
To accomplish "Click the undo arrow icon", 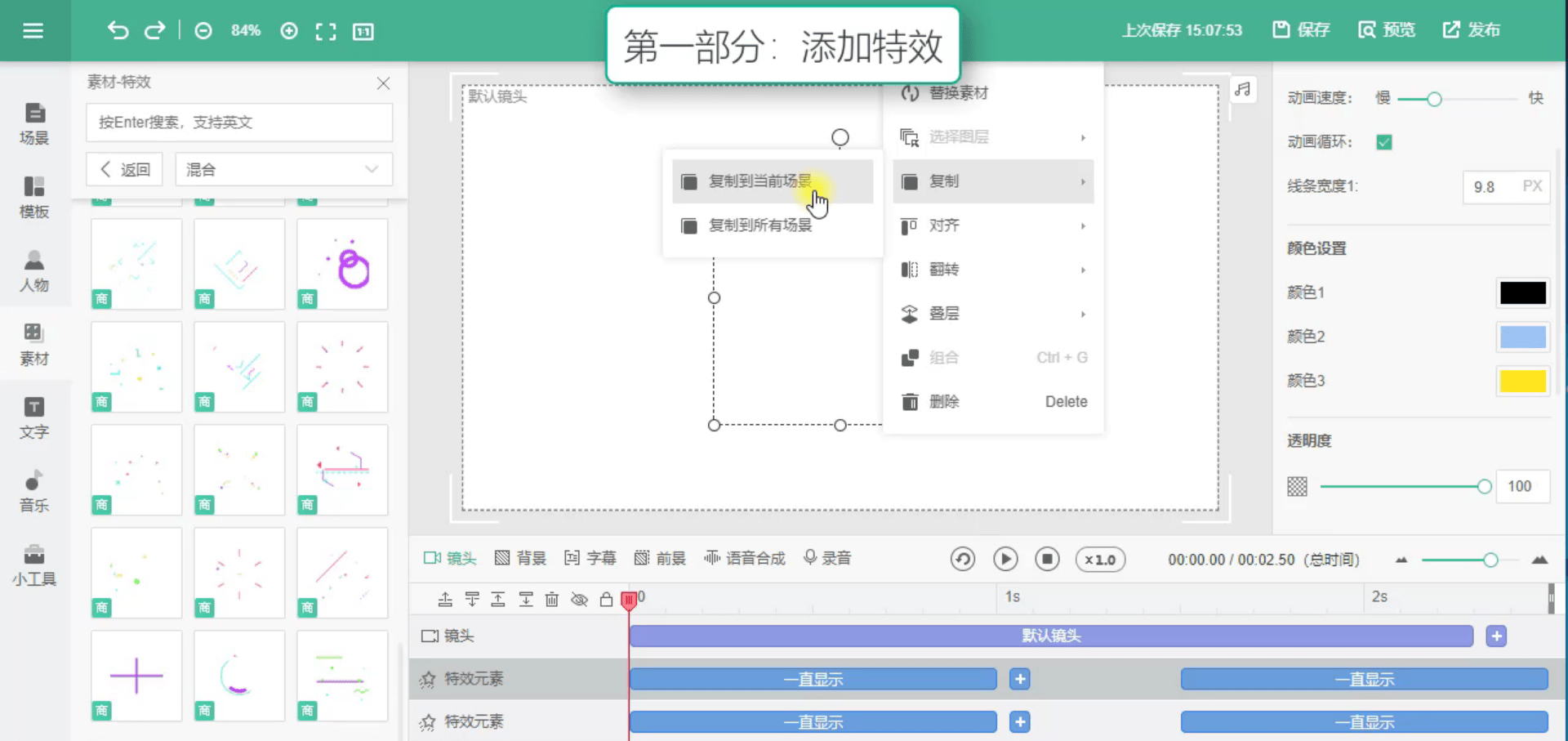I will [118, 31].
